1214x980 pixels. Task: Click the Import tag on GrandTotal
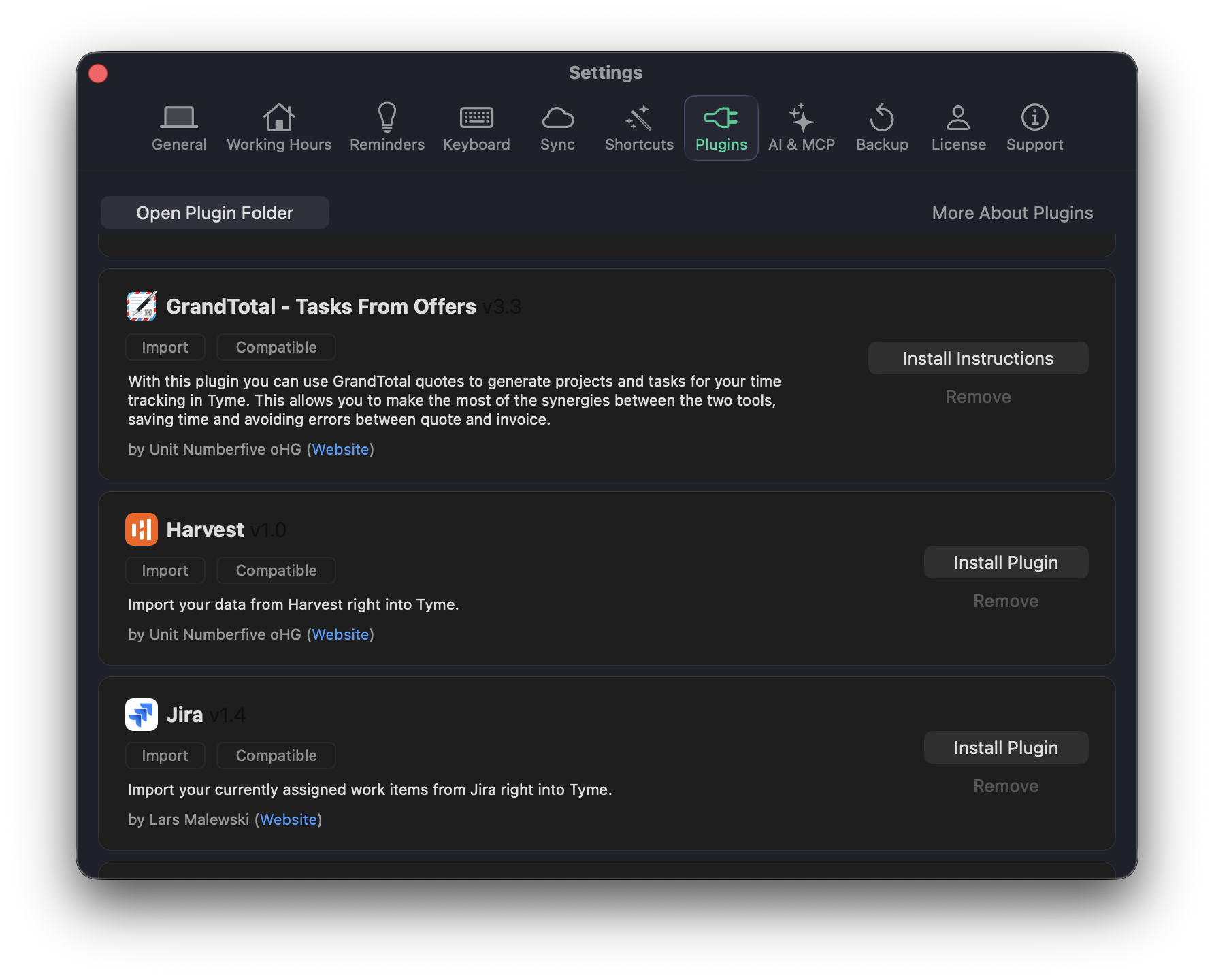point(165,347)
